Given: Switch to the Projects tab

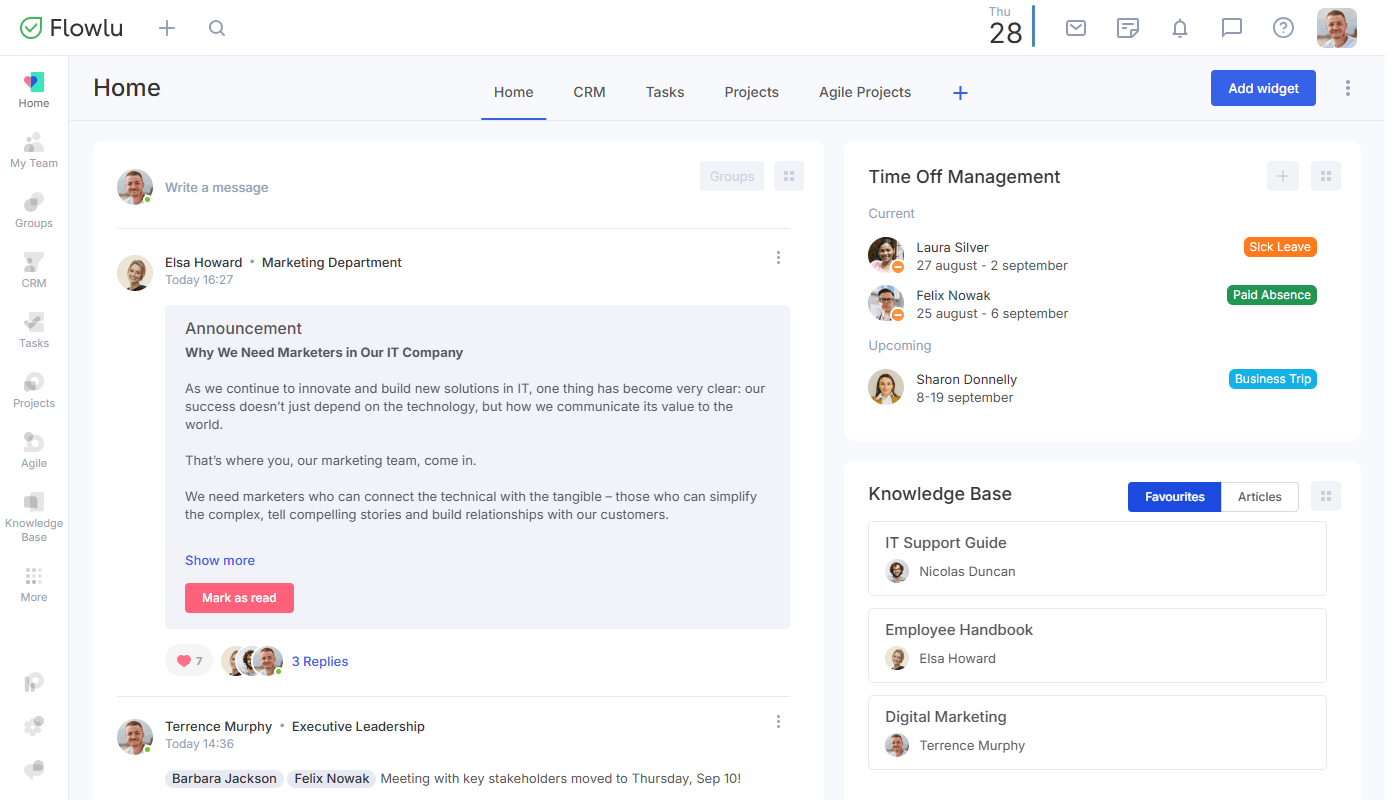Looking at the screenshot, I should (751, 92).
